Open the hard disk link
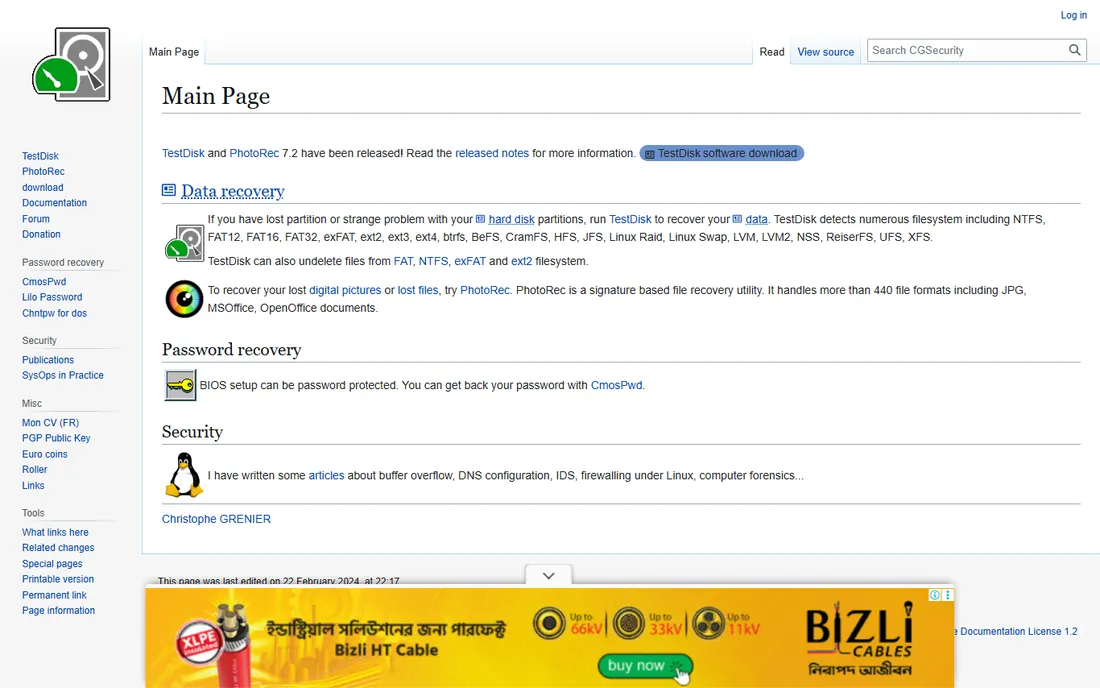 (511, 219)
